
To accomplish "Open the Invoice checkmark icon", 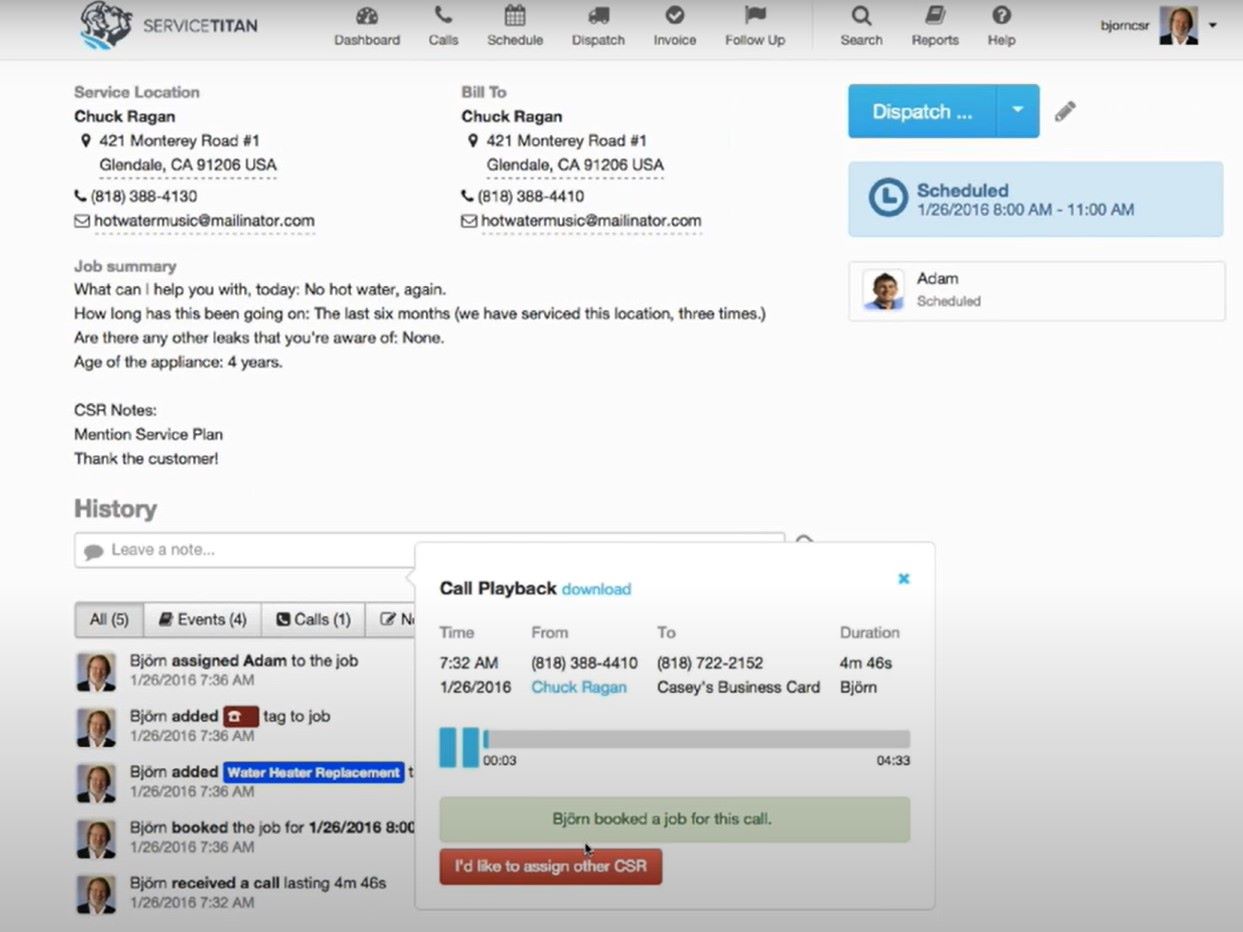I will pyautogui.click(x=675, y=16).
